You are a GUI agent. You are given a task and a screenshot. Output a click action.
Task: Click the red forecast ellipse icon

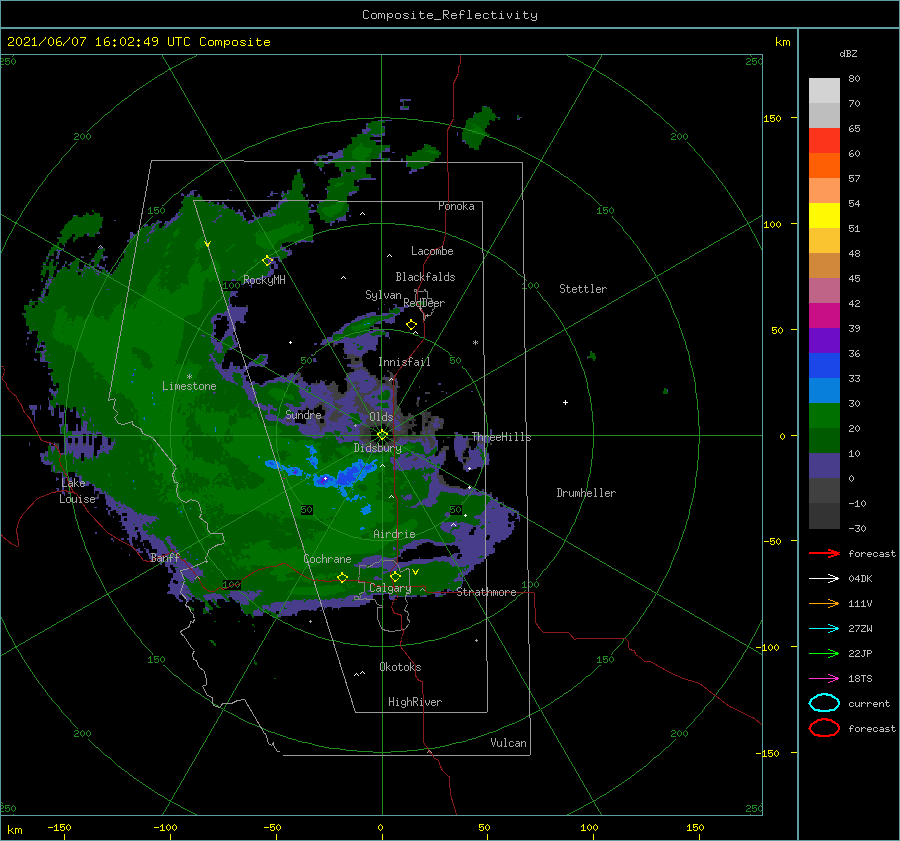(x=824, y=728)
